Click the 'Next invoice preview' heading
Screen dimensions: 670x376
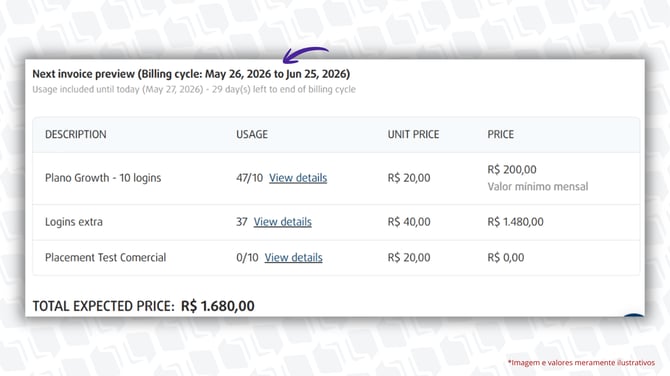[x=191, y=74]
